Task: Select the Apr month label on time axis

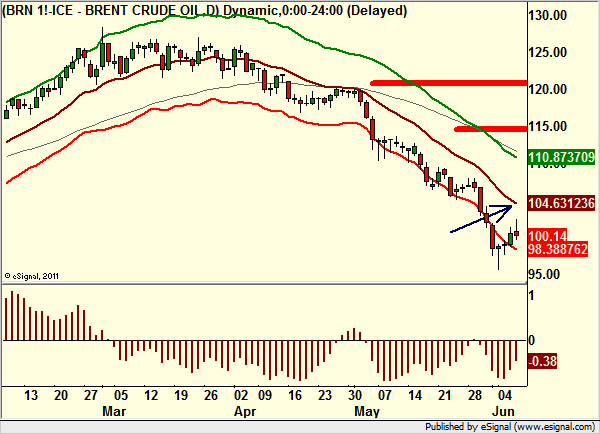Action: click(245, 411)
